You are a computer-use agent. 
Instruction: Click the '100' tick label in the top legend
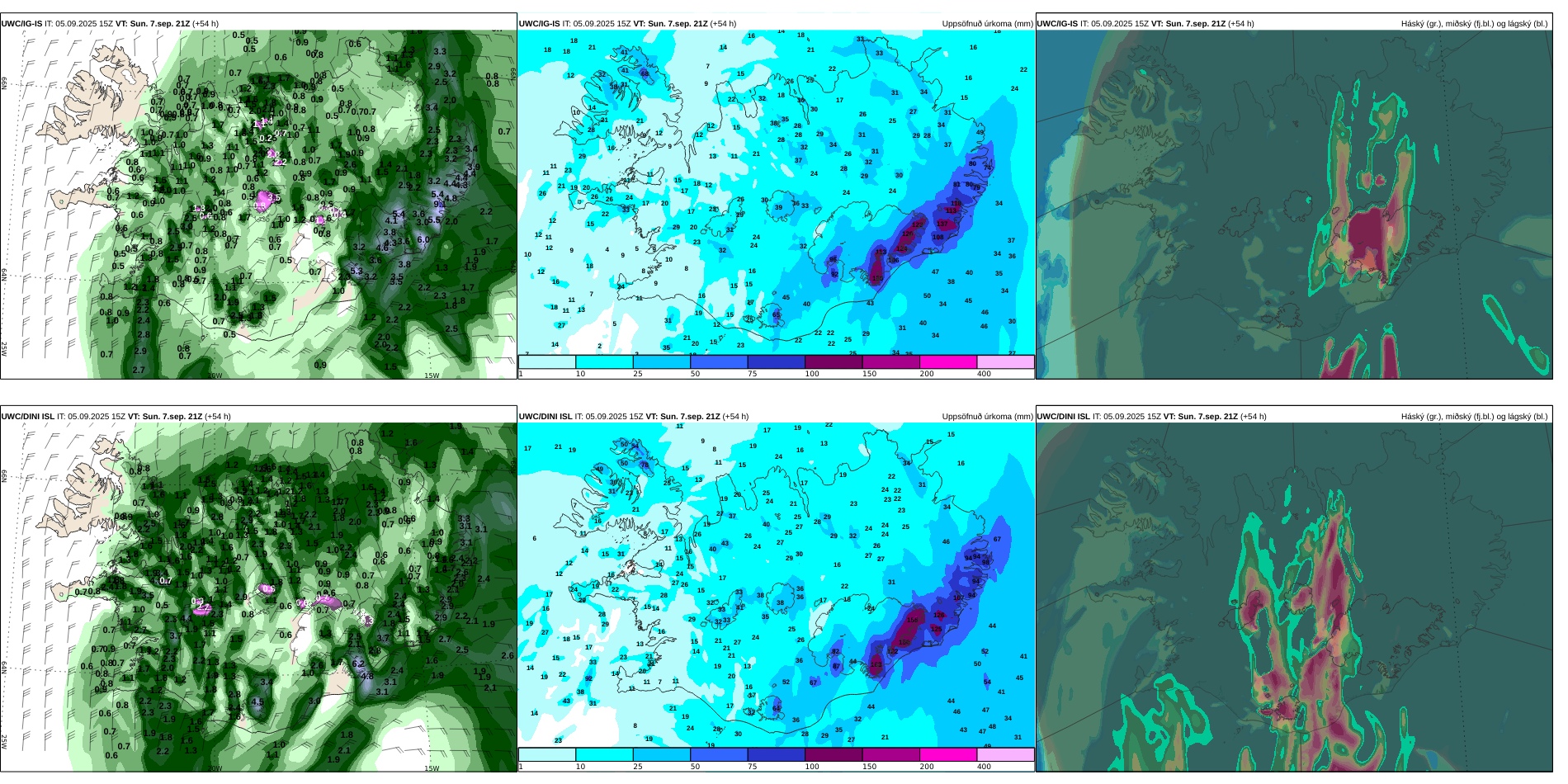(812, 374)
